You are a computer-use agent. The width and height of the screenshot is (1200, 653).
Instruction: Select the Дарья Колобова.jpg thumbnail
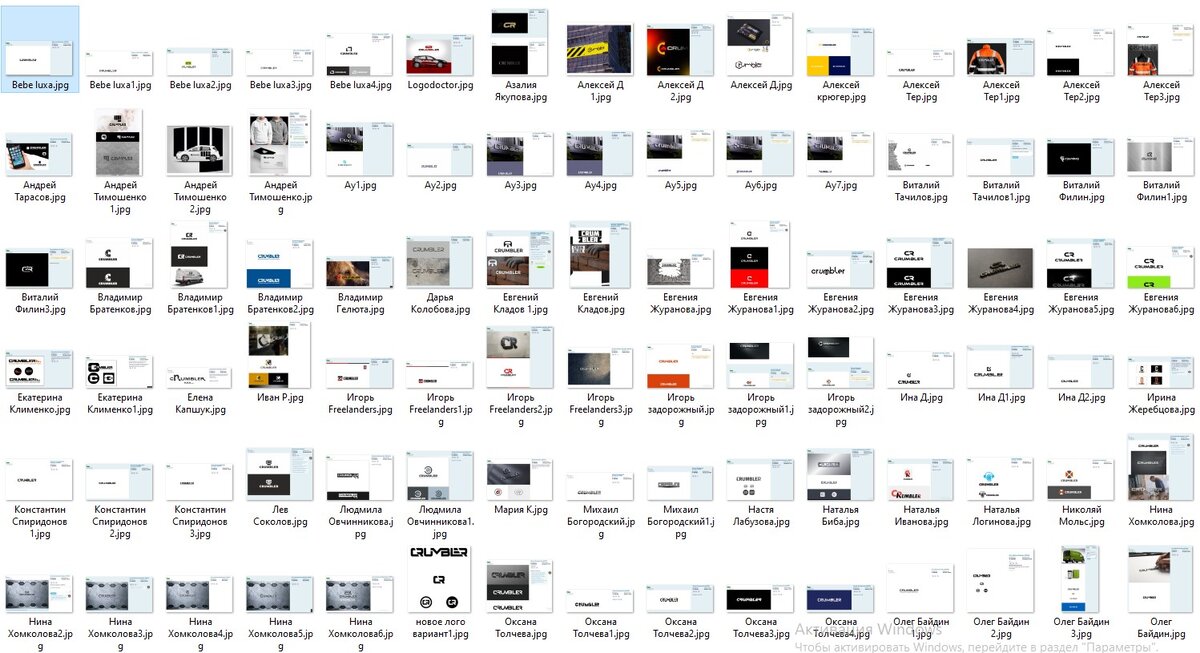coord(440,261)
